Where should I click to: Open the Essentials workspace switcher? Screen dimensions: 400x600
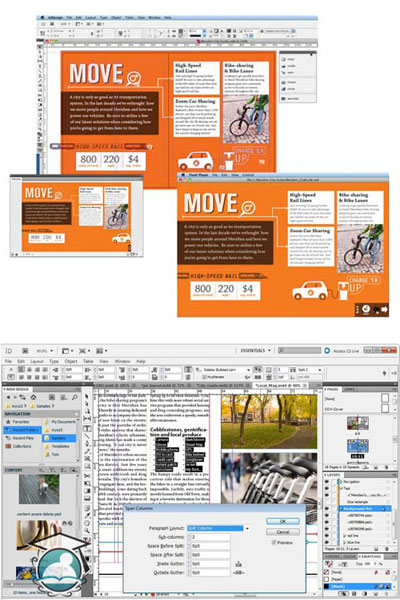pos(255,351)
